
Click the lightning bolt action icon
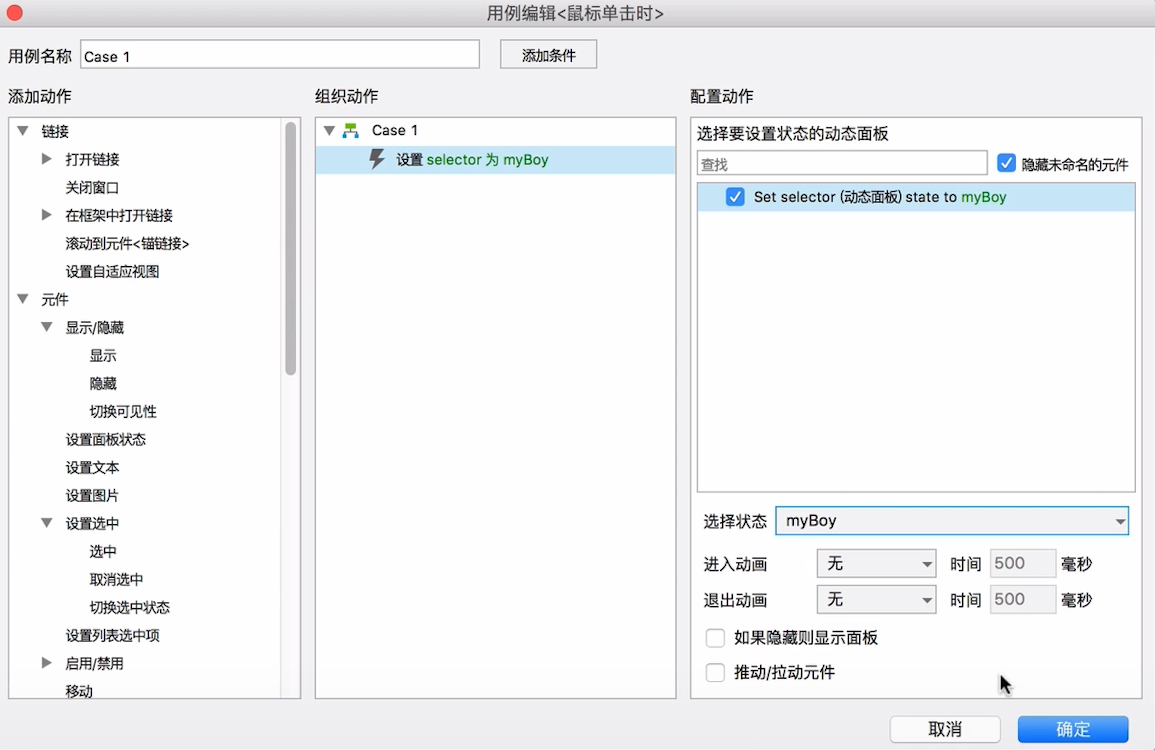[x=377, y=159]
